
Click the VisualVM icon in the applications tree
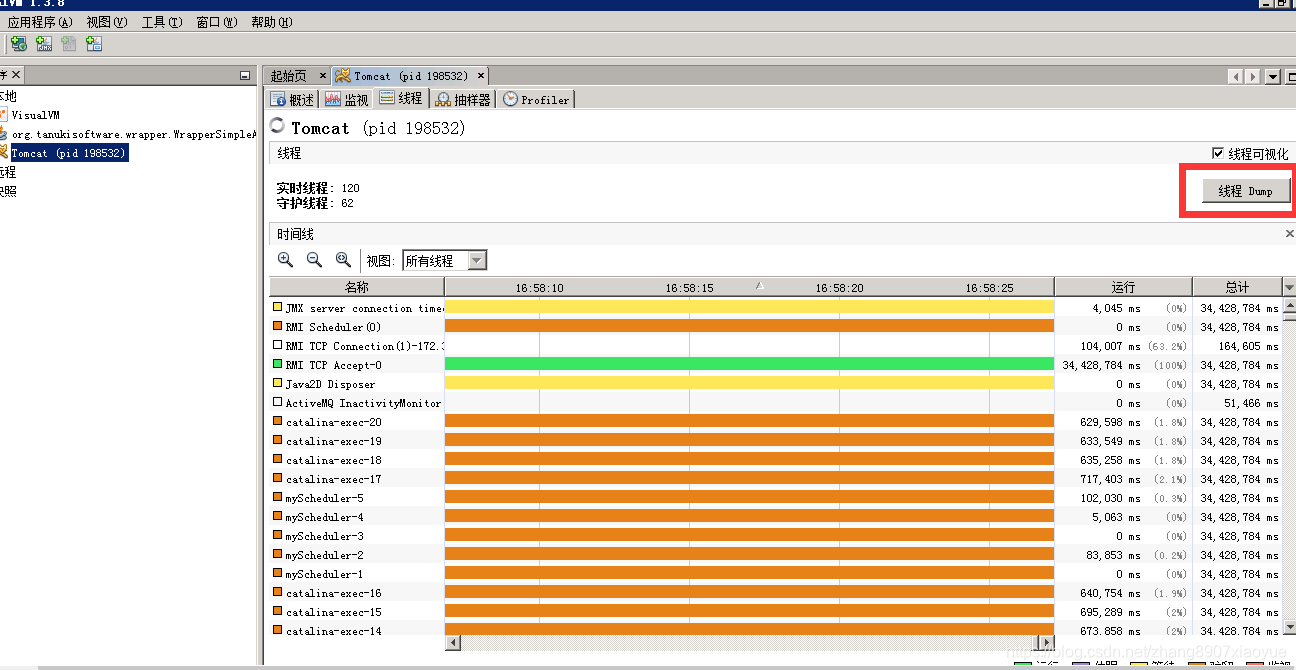[x=4, y=115]
